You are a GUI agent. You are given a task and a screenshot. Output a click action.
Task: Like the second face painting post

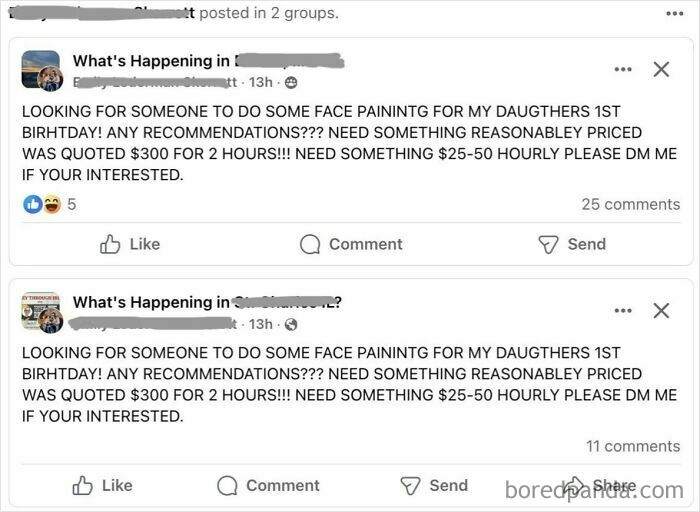point(102,486)
